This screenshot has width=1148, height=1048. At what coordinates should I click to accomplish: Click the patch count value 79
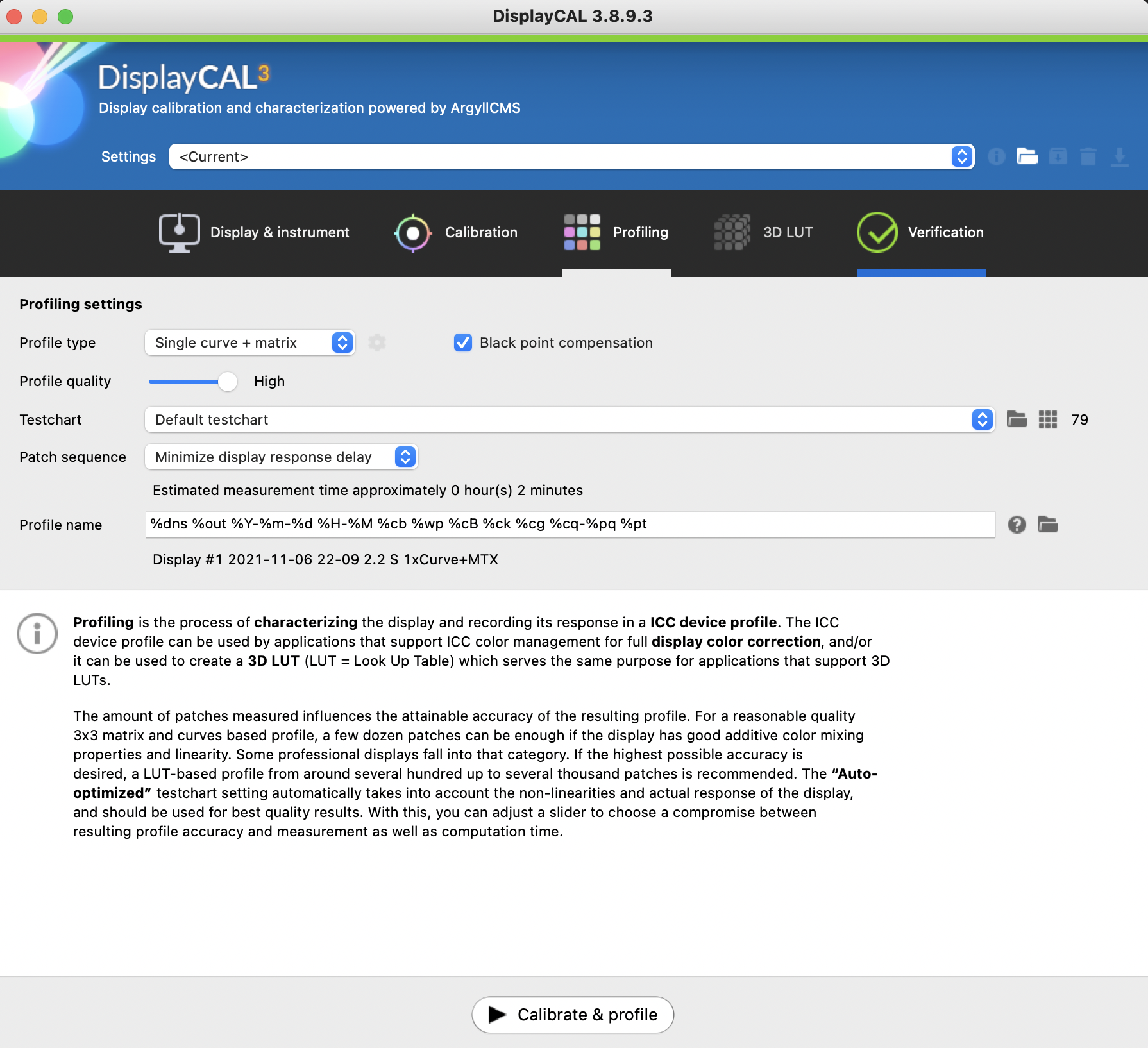(1079, 419)
